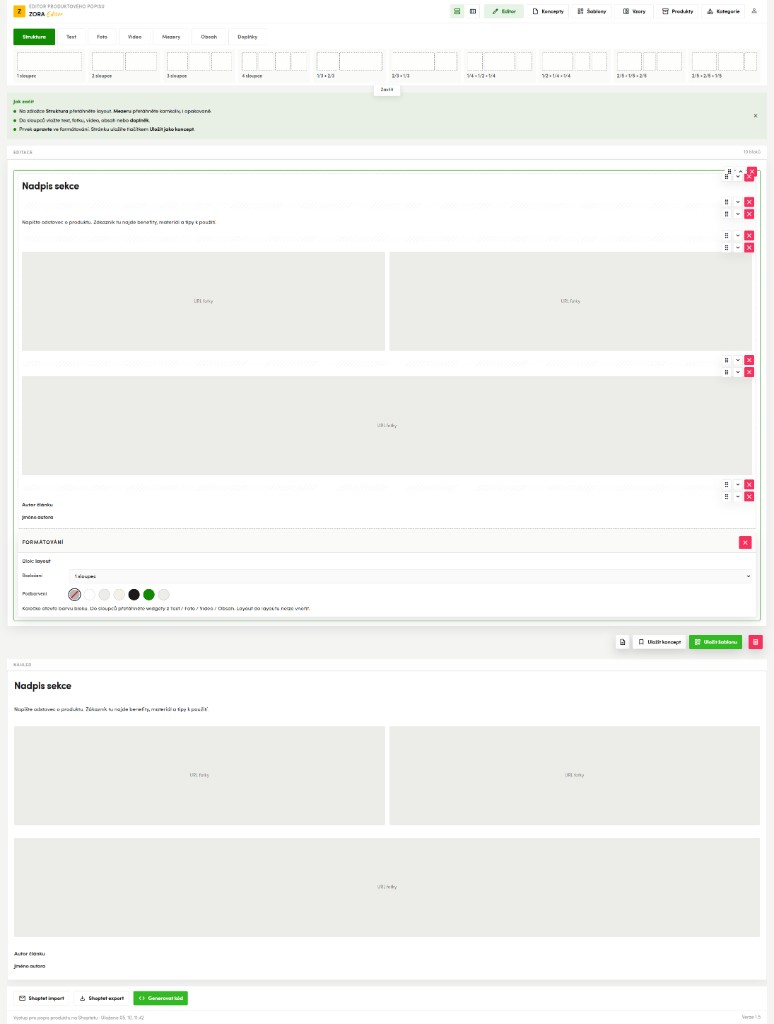The width and height of the screenshot is (774, 1024).
Task: Open the Kategorie section
Action: click(x=723, y=11)
